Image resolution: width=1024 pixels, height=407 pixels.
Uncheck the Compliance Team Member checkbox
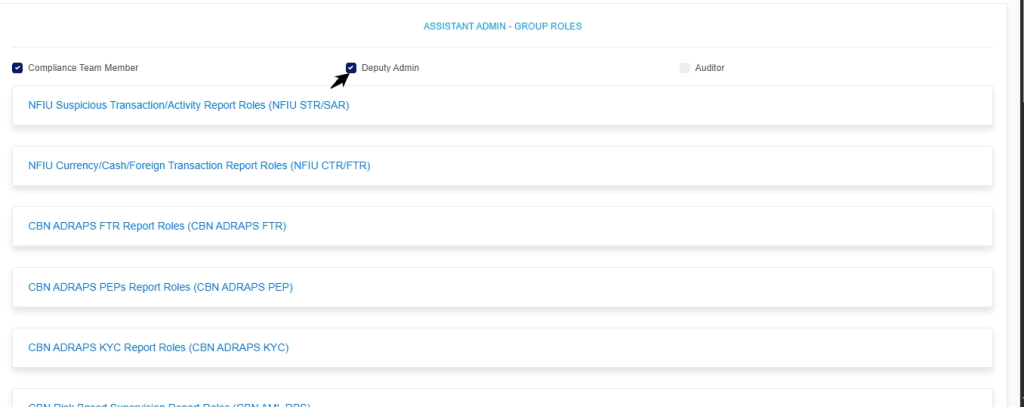pos(17,68)
